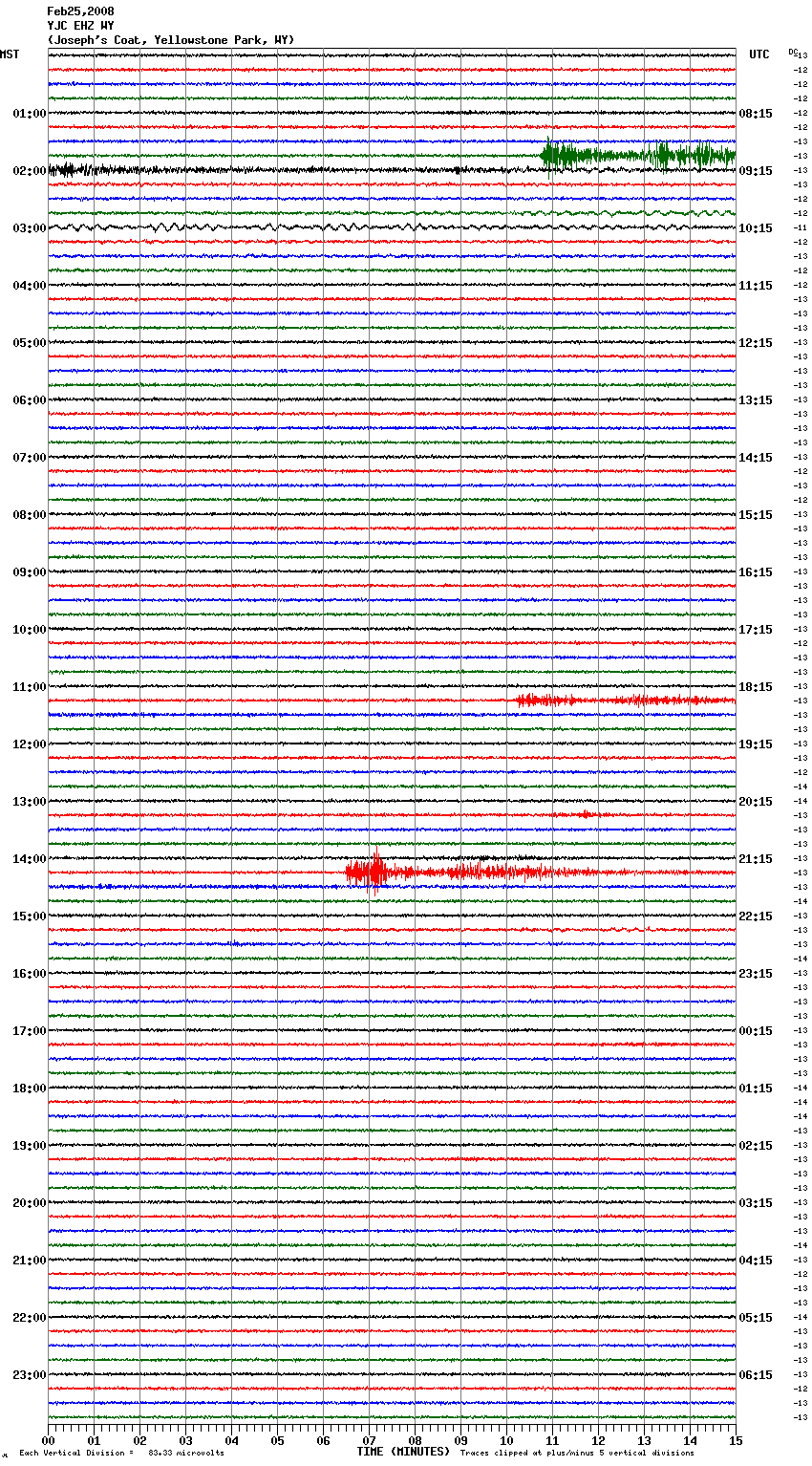Select the 02:00 MST time label
Screen dimensions: 812x1466
[30, 171]
